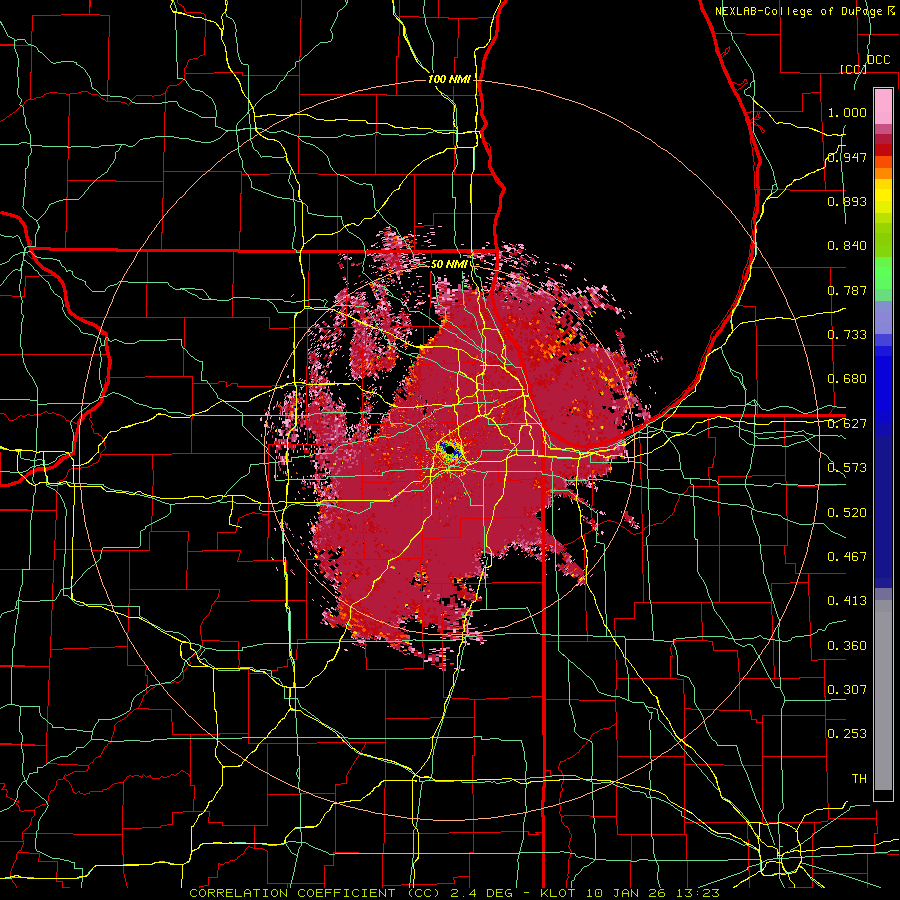Pick the orange color bar segment
Image resolution: width=900 pixels, height=900 pixels.
[883, 173]
